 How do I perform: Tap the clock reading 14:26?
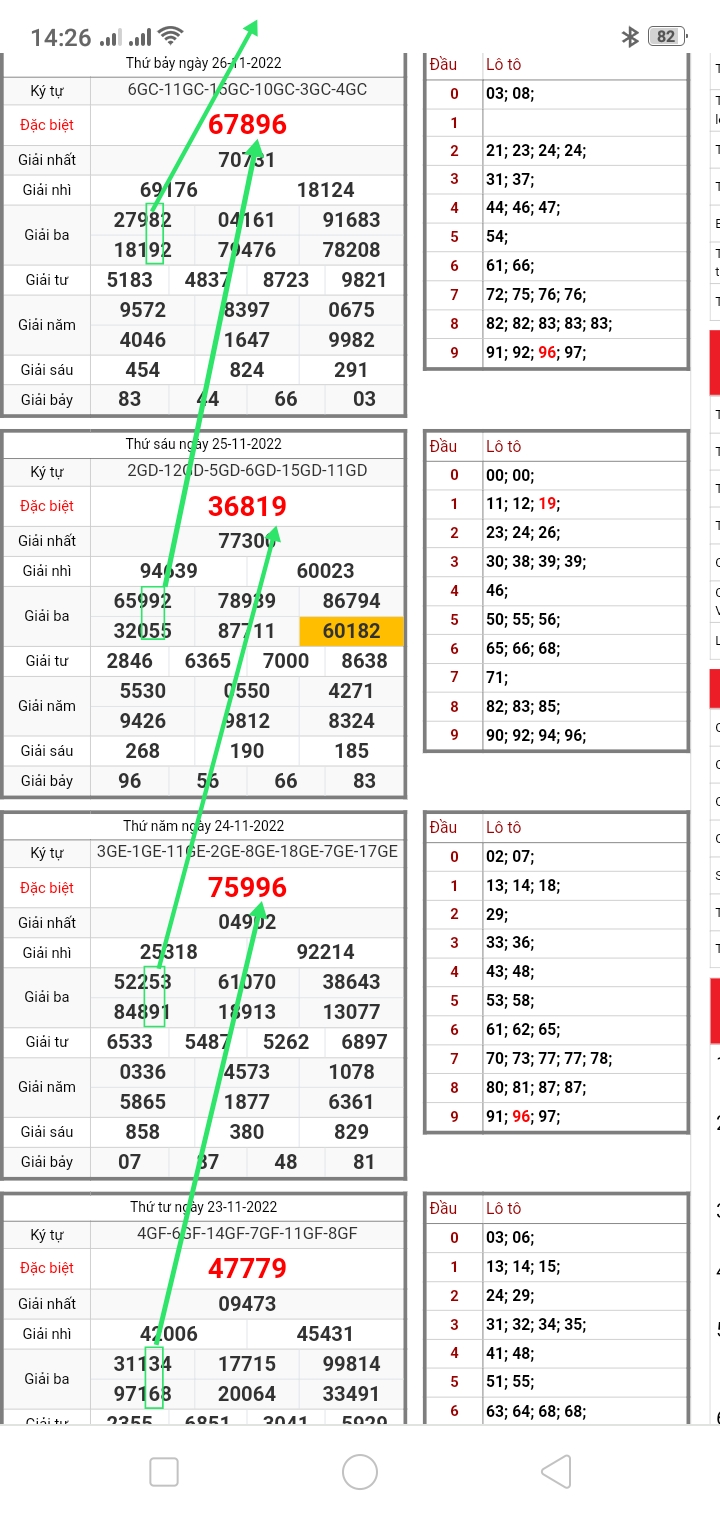61,38
